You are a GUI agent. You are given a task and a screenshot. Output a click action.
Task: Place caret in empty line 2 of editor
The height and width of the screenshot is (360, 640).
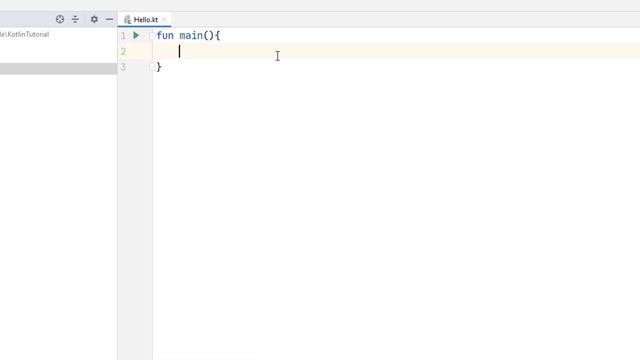(396, 51)
